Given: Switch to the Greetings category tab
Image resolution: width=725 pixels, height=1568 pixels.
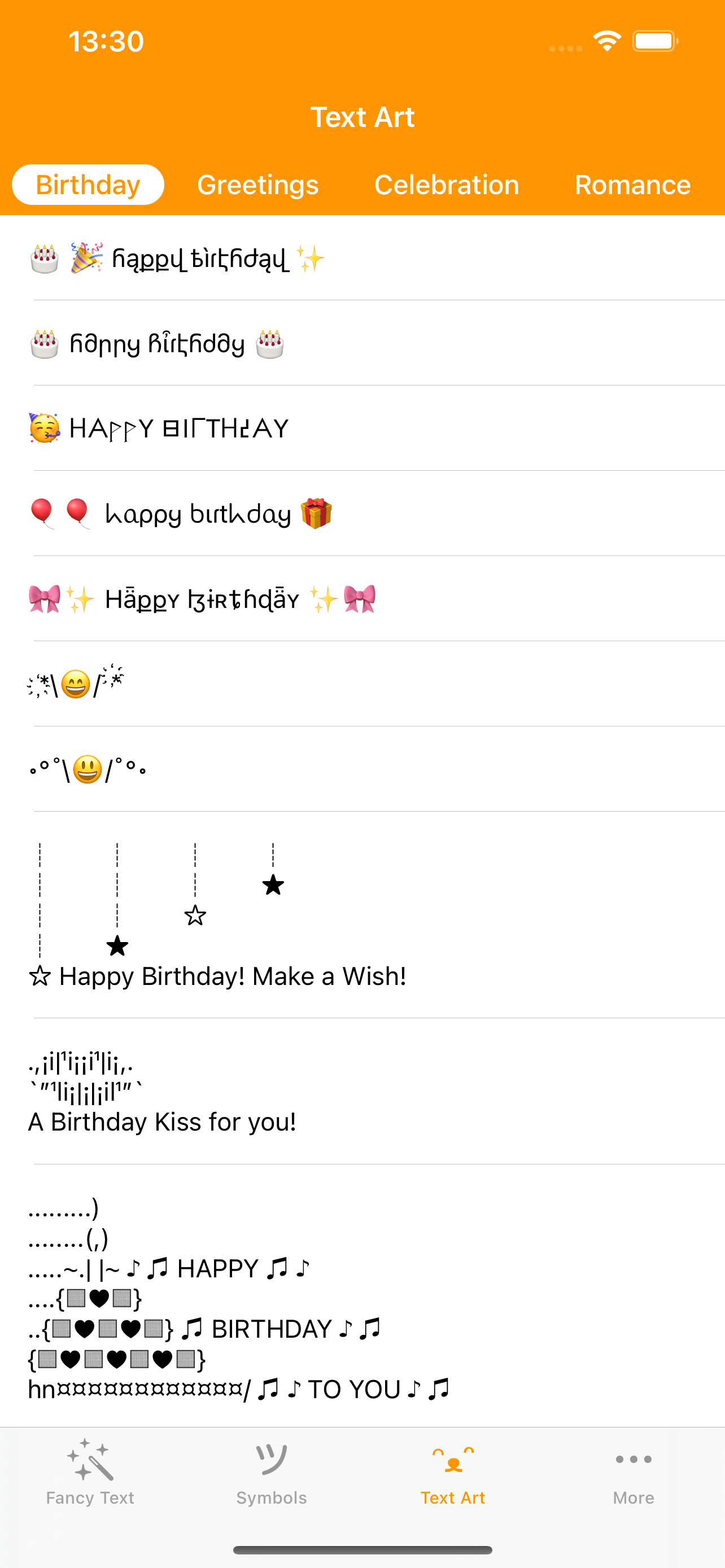Looking at the screenshot, I should click(257, 185).
